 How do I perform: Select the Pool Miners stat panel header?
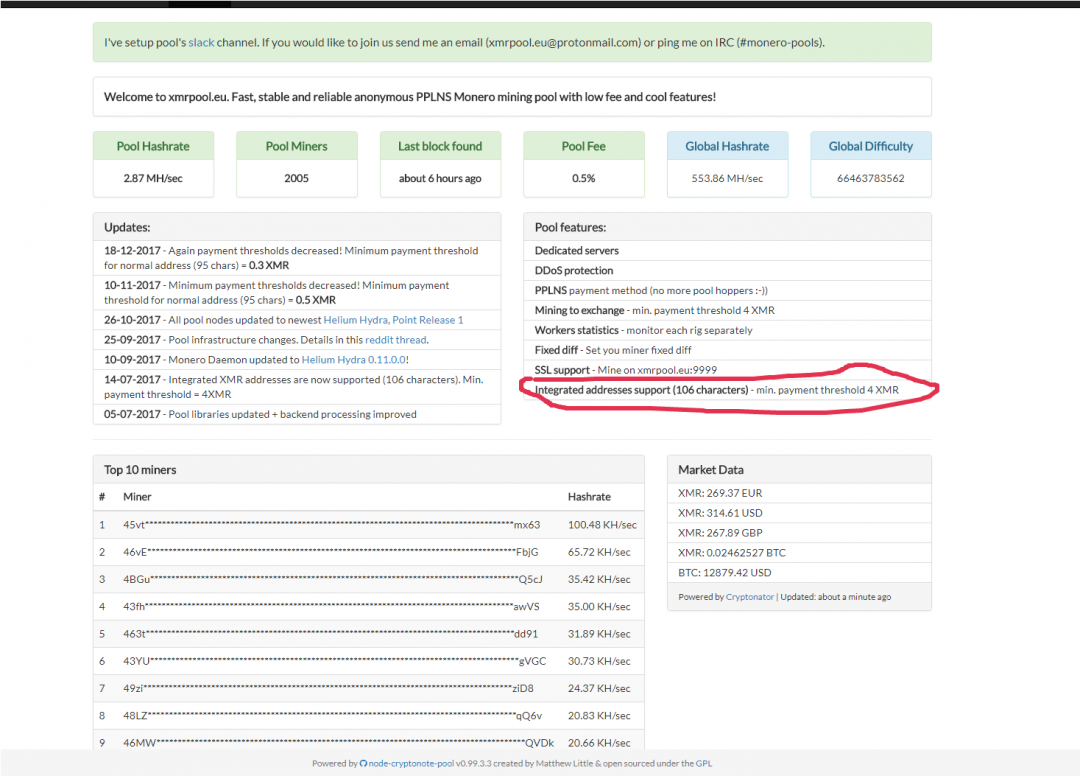coord(296,146)
